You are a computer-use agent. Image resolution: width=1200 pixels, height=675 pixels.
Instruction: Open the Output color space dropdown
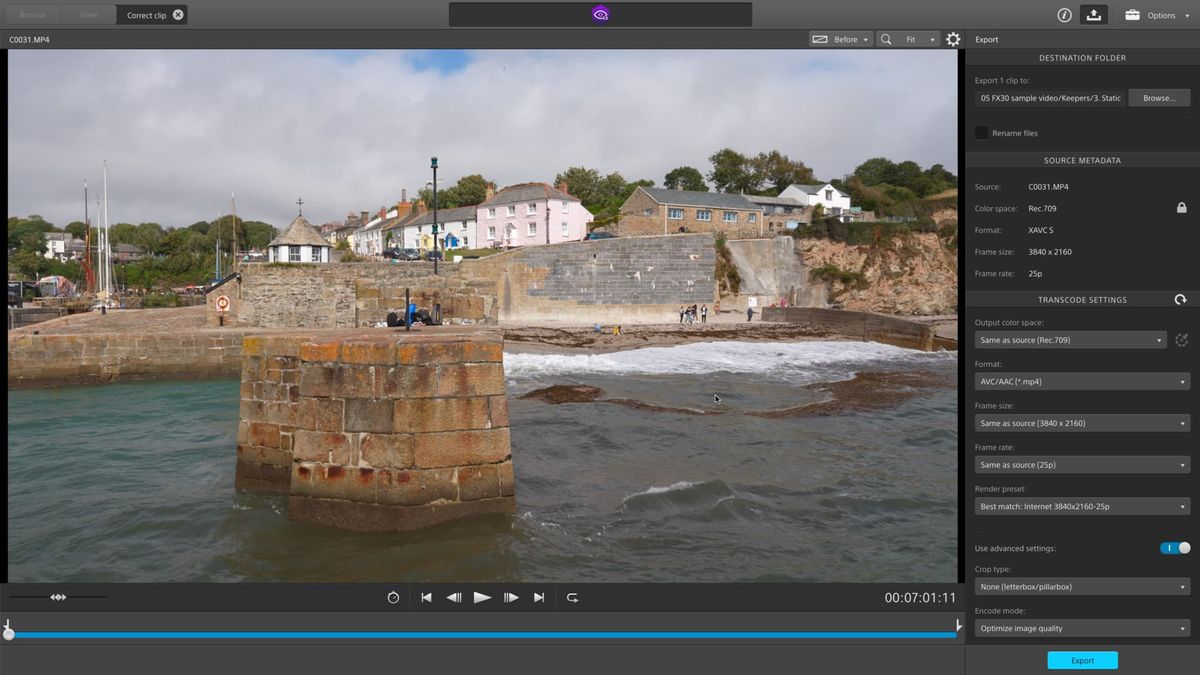[x=1070, y=340]
